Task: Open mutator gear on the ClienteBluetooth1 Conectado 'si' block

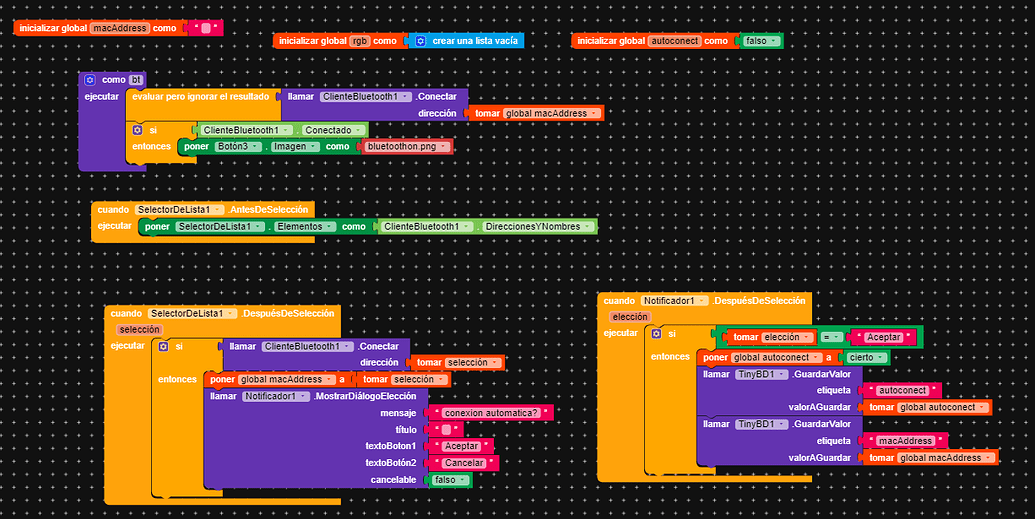Action: coord(137,130)
